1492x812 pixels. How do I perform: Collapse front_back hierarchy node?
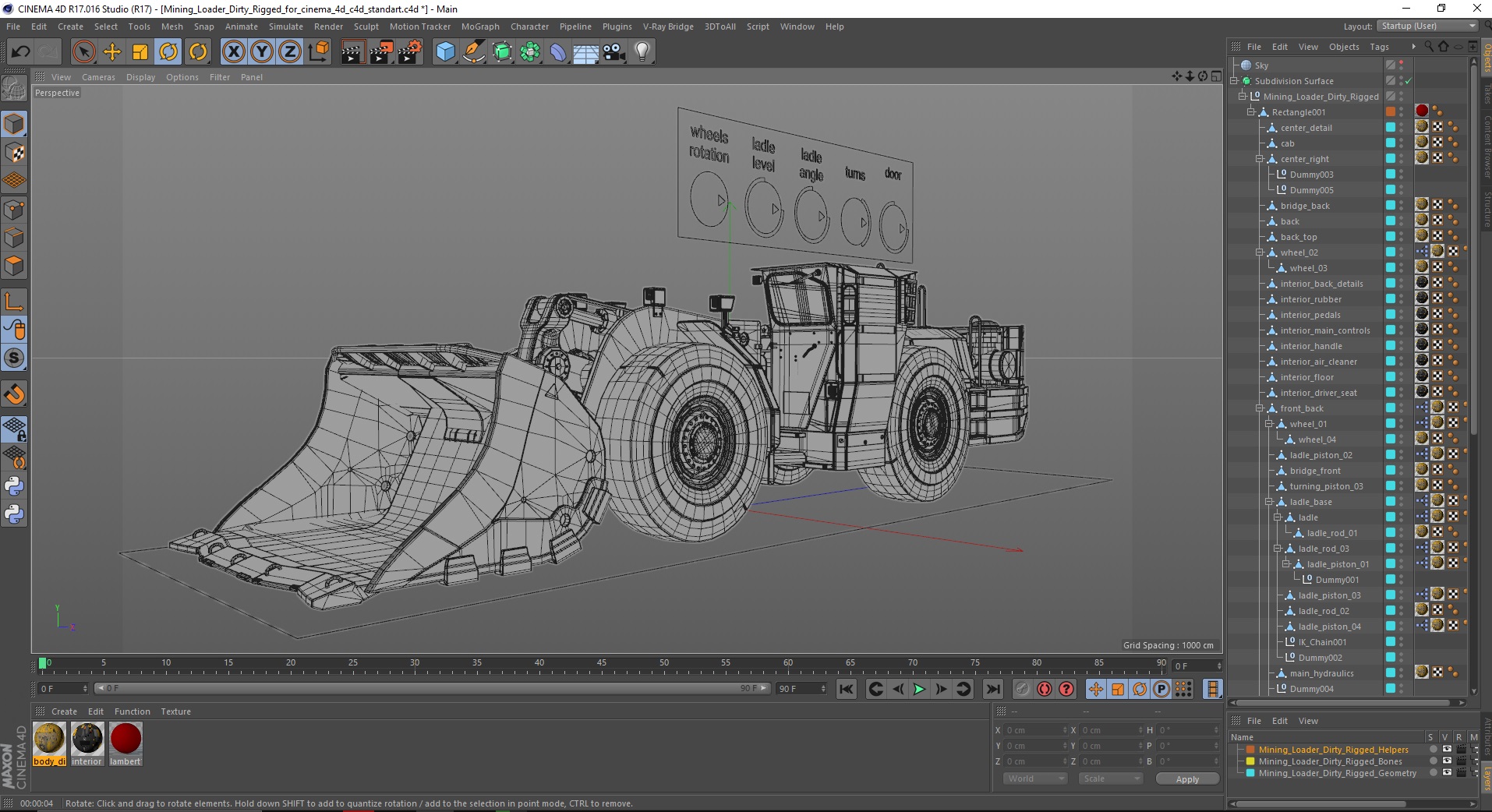[1259, 408]
